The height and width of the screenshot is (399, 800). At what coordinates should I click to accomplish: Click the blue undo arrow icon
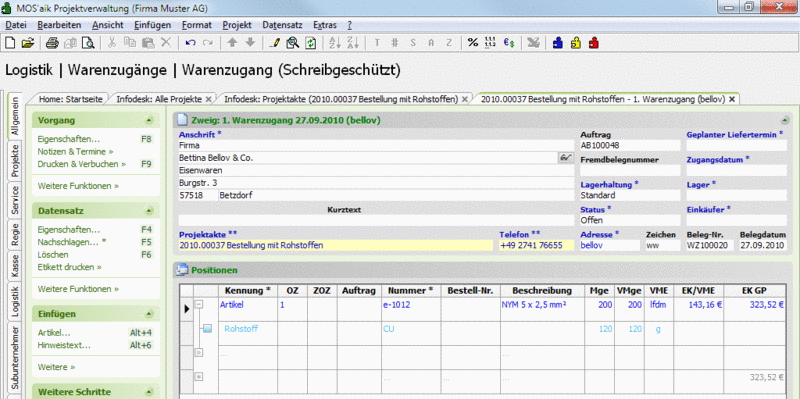tap(190, 43)
